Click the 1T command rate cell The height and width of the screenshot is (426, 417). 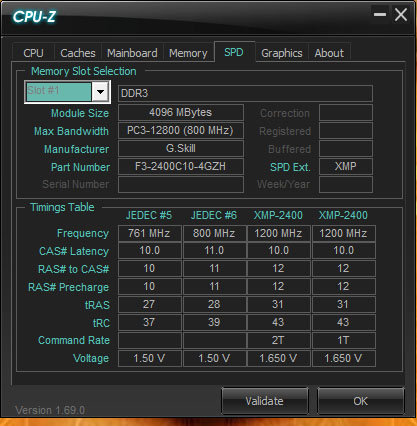coord(343,340)
